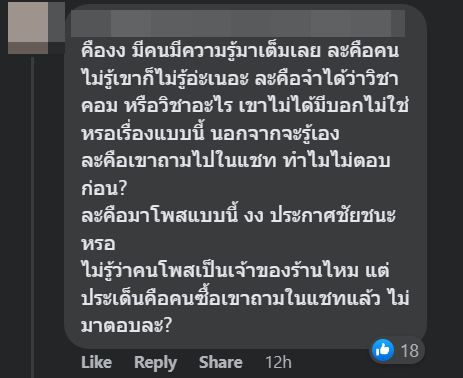Image resolution: width=463 pixels, height=378 pixels.
Task: Open the 12h timestamp permalink
Action: 278,362
